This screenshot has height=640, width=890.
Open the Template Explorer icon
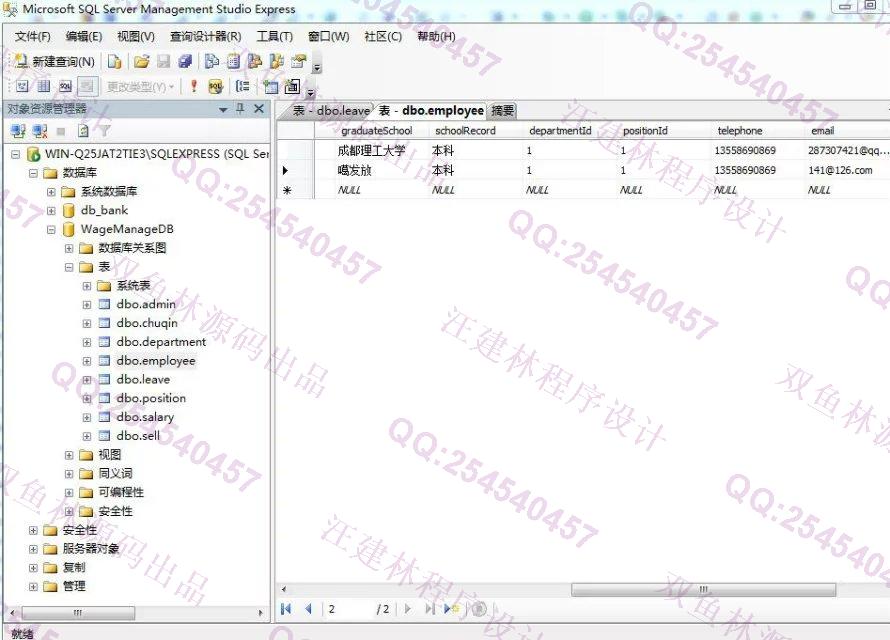(x=276, y=61)
